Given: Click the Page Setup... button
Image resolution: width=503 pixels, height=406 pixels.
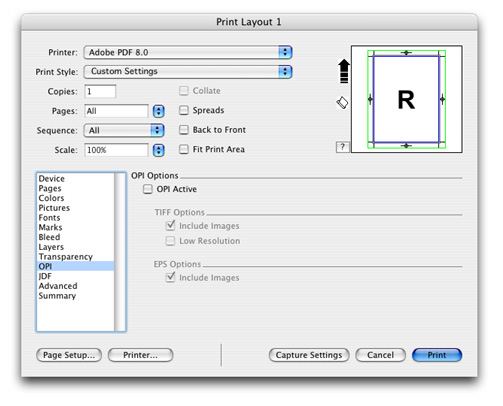Looking at the screenshot, I should 69,355.
